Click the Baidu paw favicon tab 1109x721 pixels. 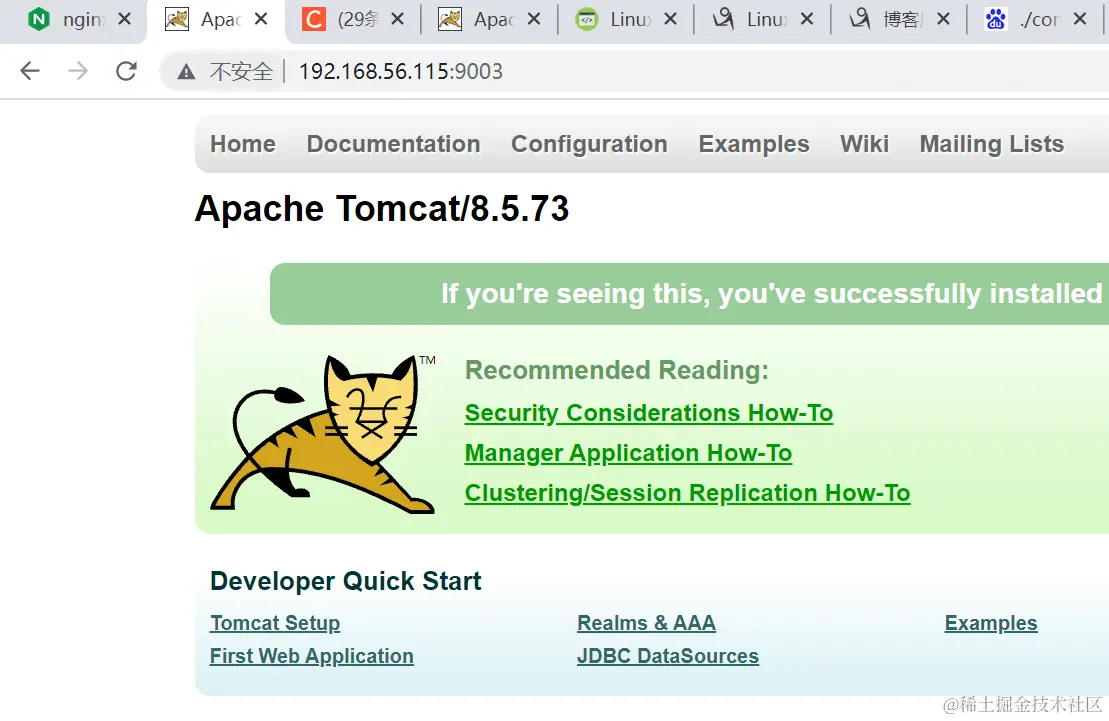click(x=996, y=19)
